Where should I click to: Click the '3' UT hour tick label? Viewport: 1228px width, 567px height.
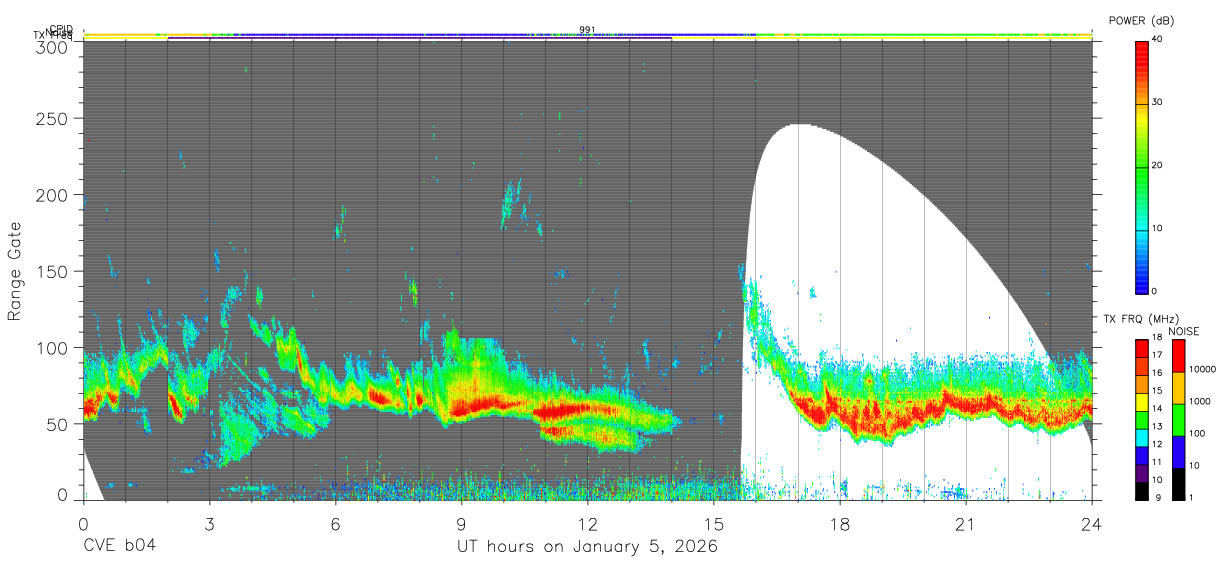(209, 524)
